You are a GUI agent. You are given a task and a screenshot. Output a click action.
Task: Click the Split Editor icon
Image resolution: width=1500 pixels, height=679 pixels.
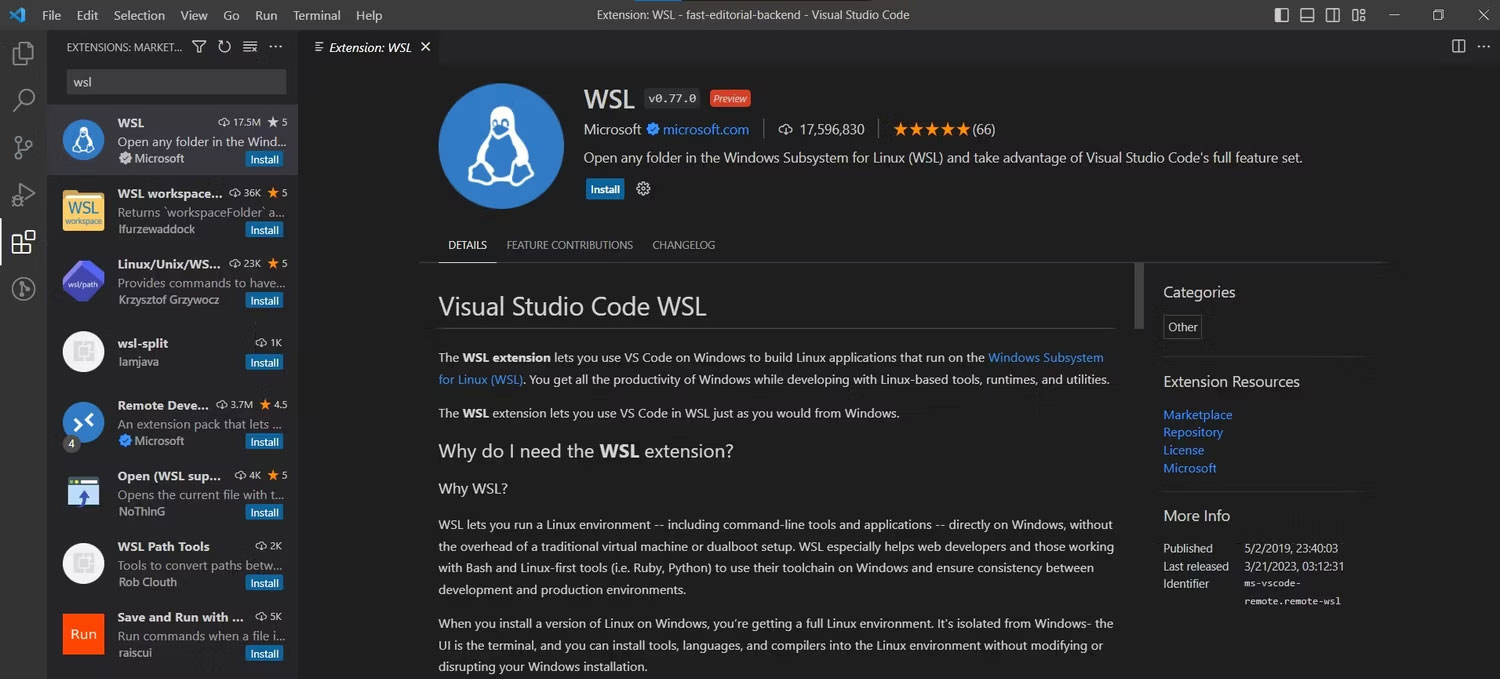point(1458,45)
